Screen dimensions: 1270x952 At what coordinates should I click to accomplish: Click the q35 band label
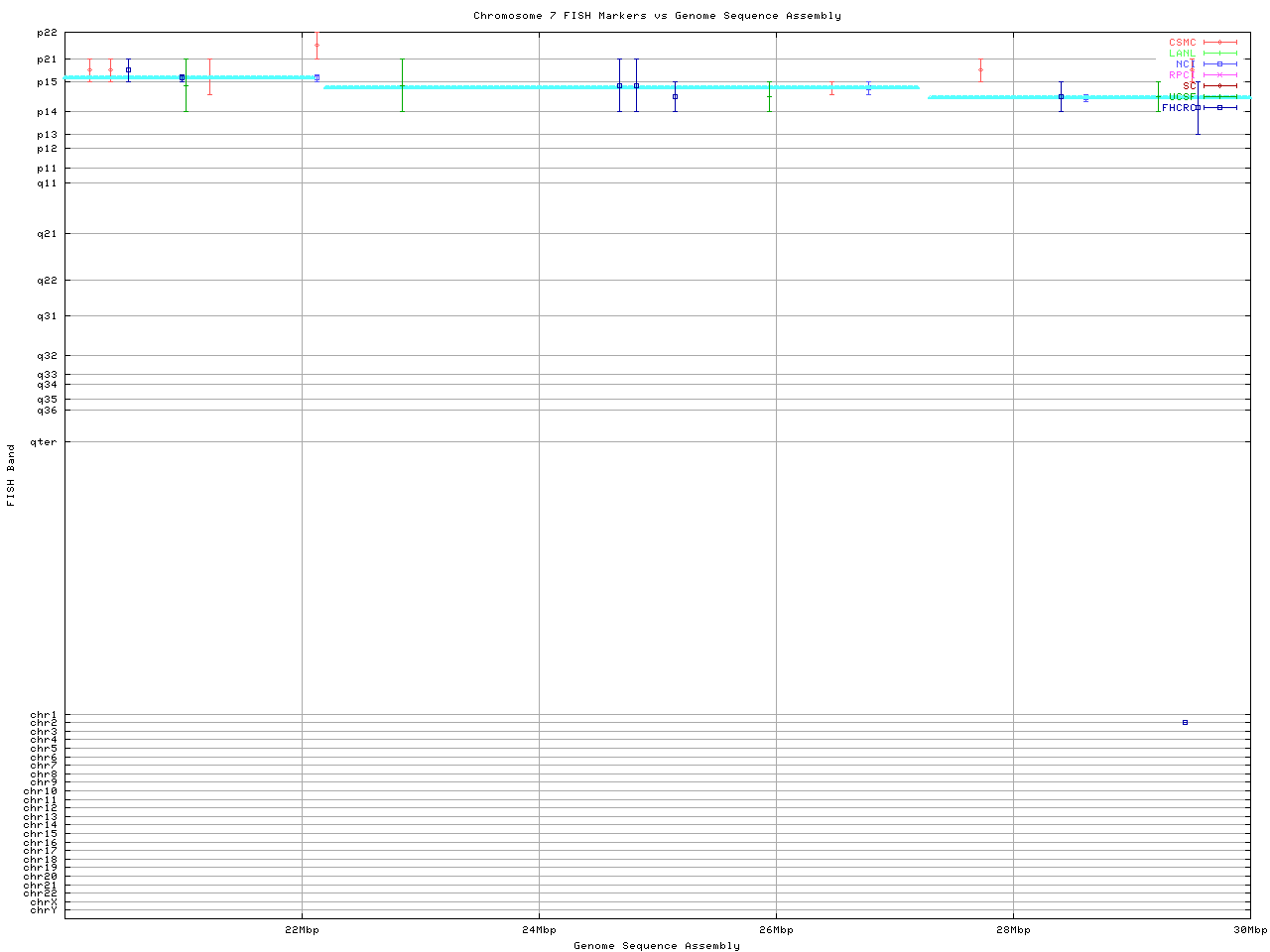(x=48, y=400)
